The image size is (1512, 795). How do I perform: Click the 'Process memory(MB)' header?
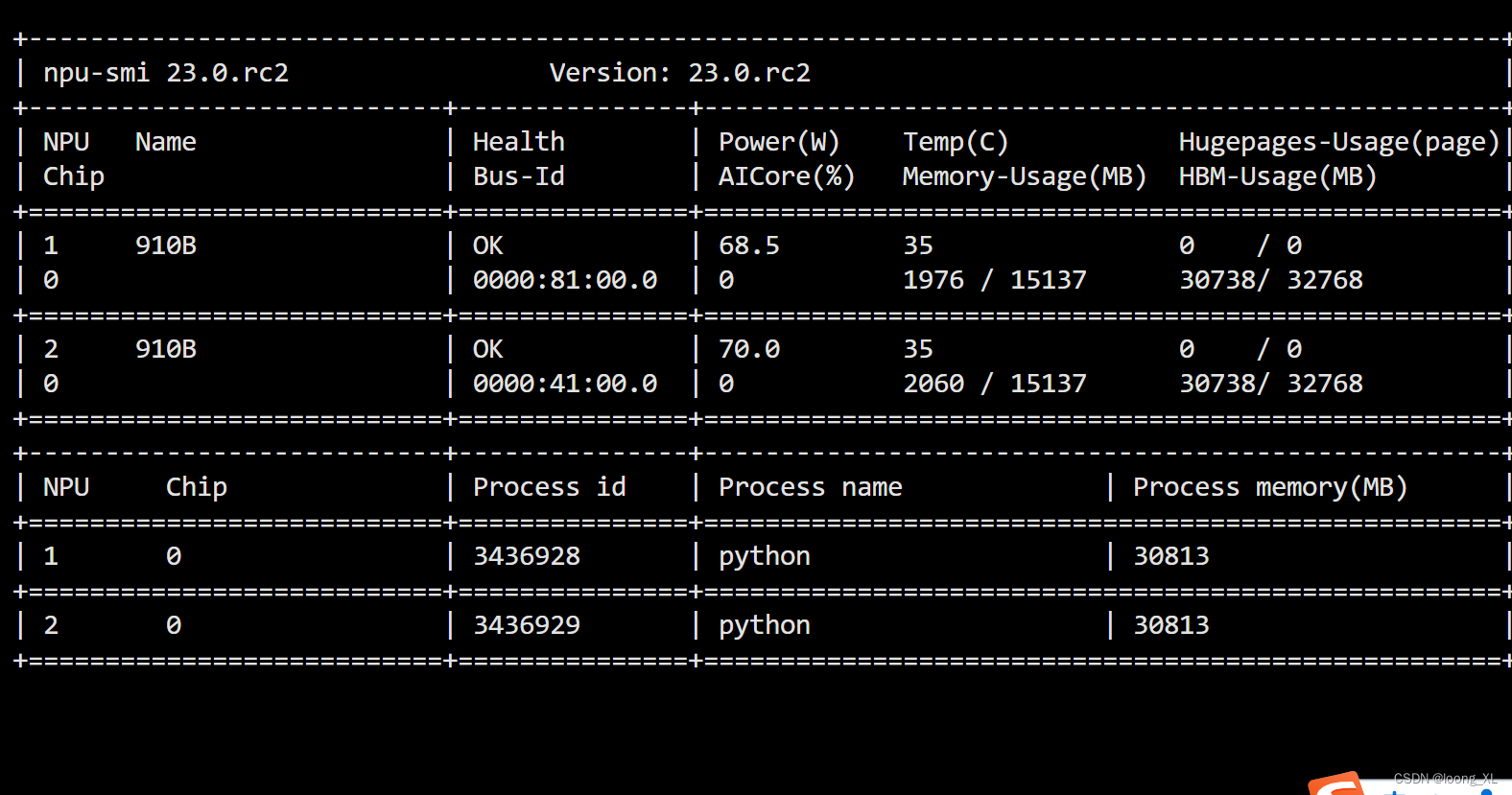tap(1270, 487)
